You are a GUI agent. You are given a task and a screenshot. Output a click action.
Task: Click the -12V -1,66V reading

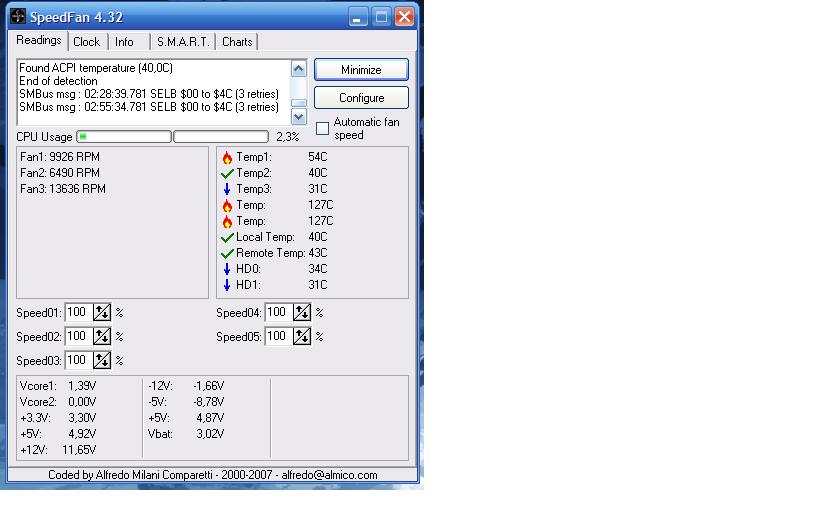186,386
